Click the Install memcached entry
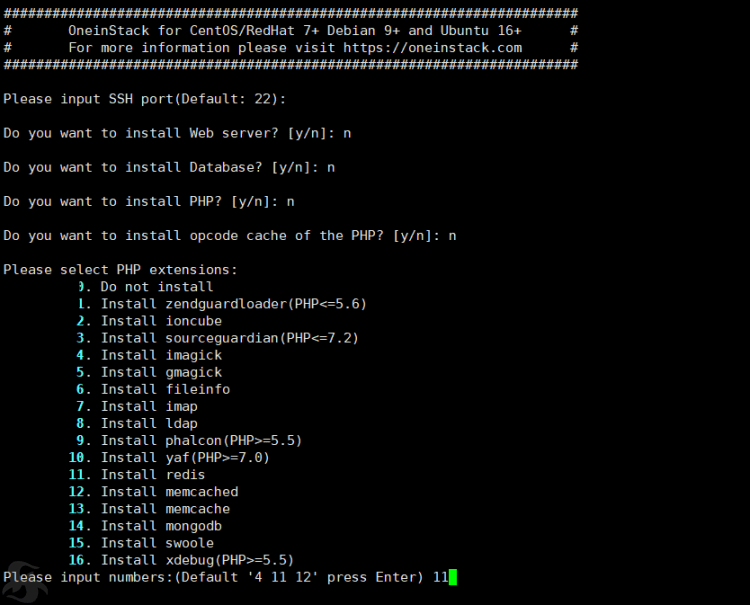 pos(154,492)
